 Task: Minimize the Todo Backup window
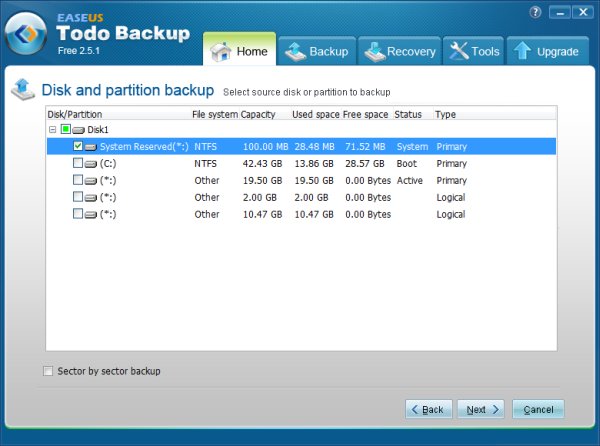coord(560,13)
